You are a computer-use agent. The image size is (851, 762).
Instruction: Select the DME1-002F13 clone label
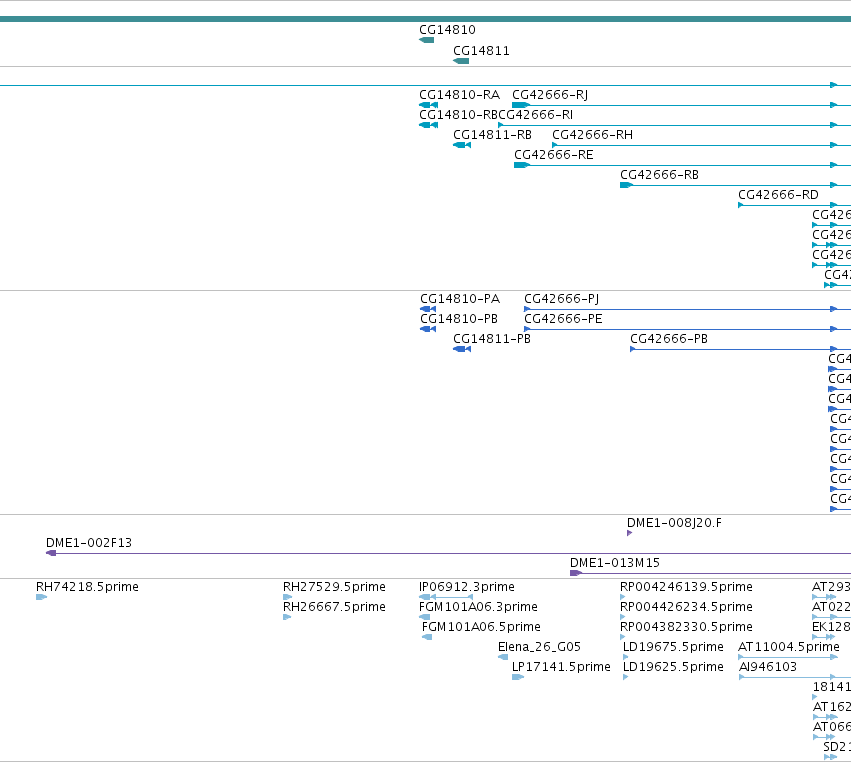[89, 543]
